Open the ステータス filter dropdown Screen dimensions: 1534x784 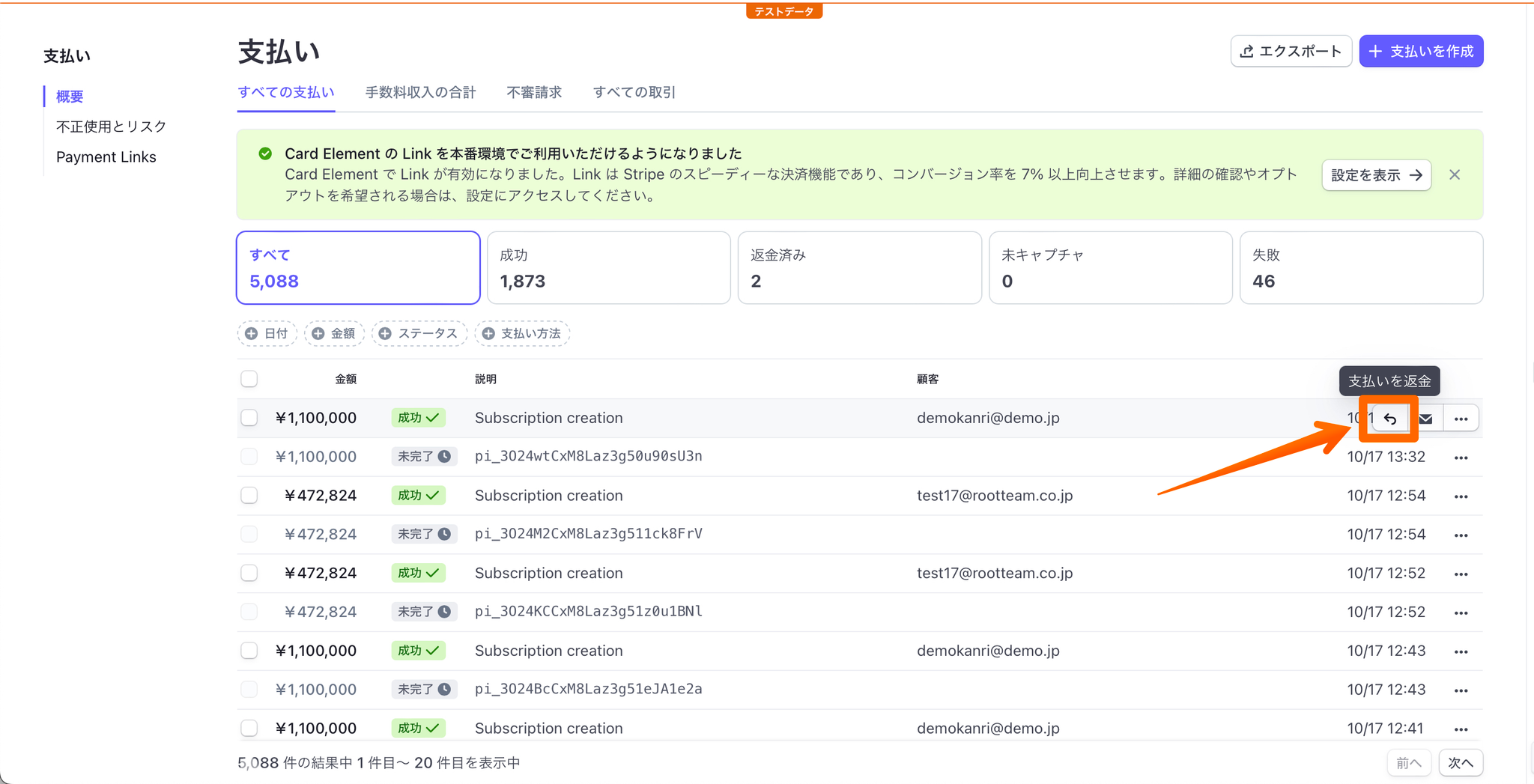click(x=419, y=333)
